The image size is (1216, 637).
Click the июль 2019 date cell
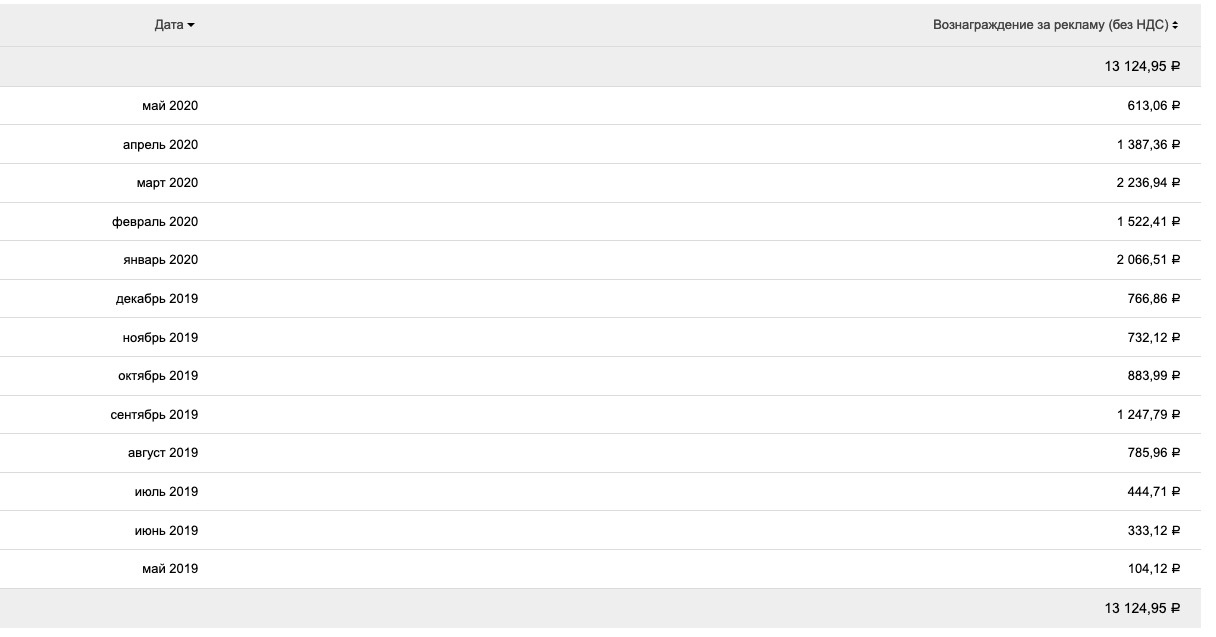pyautogui.click(x=166, y=492)
